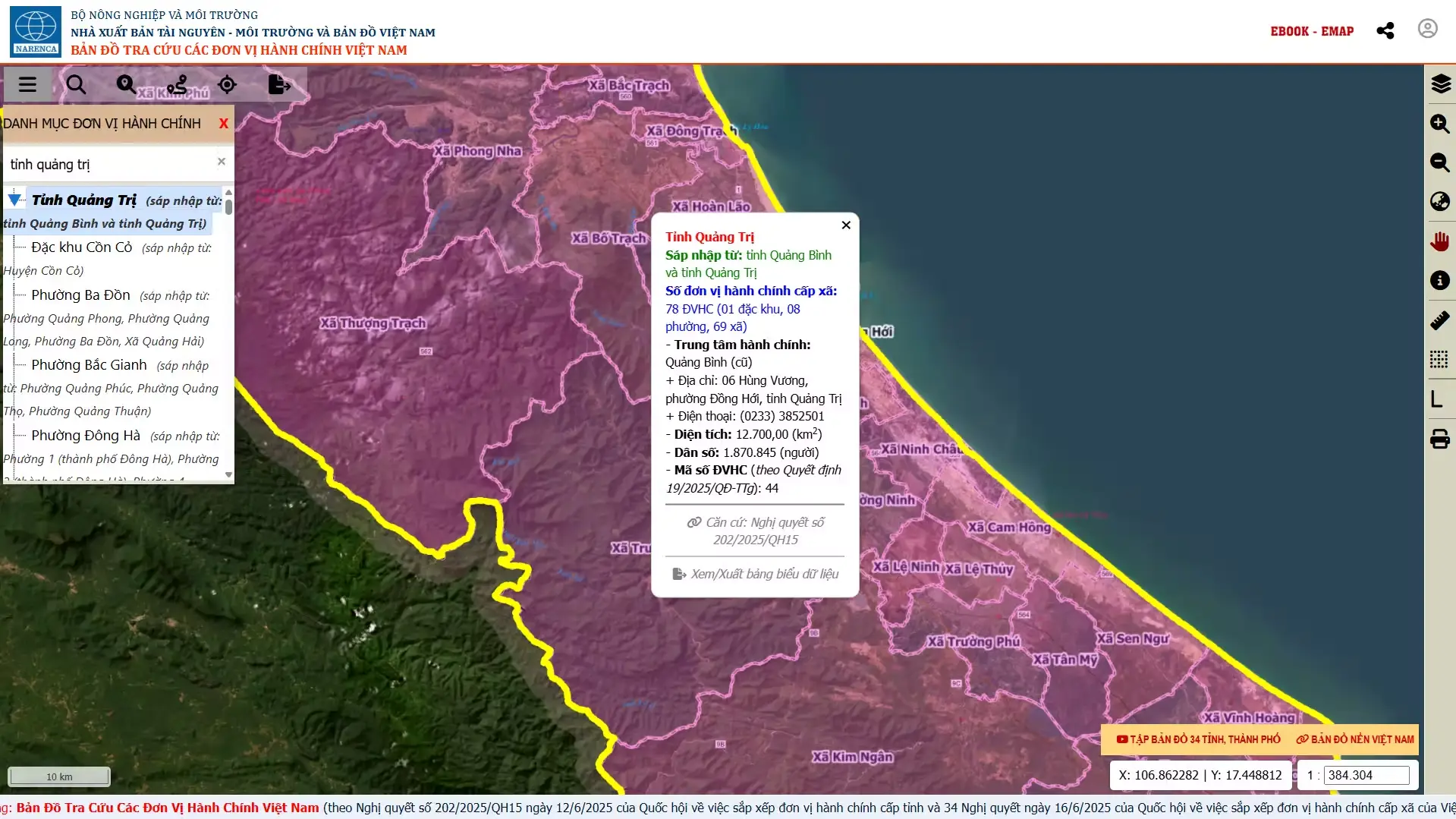Select Phường Ba Đồn in list
1456x819 pixels.
coord(80,295)
